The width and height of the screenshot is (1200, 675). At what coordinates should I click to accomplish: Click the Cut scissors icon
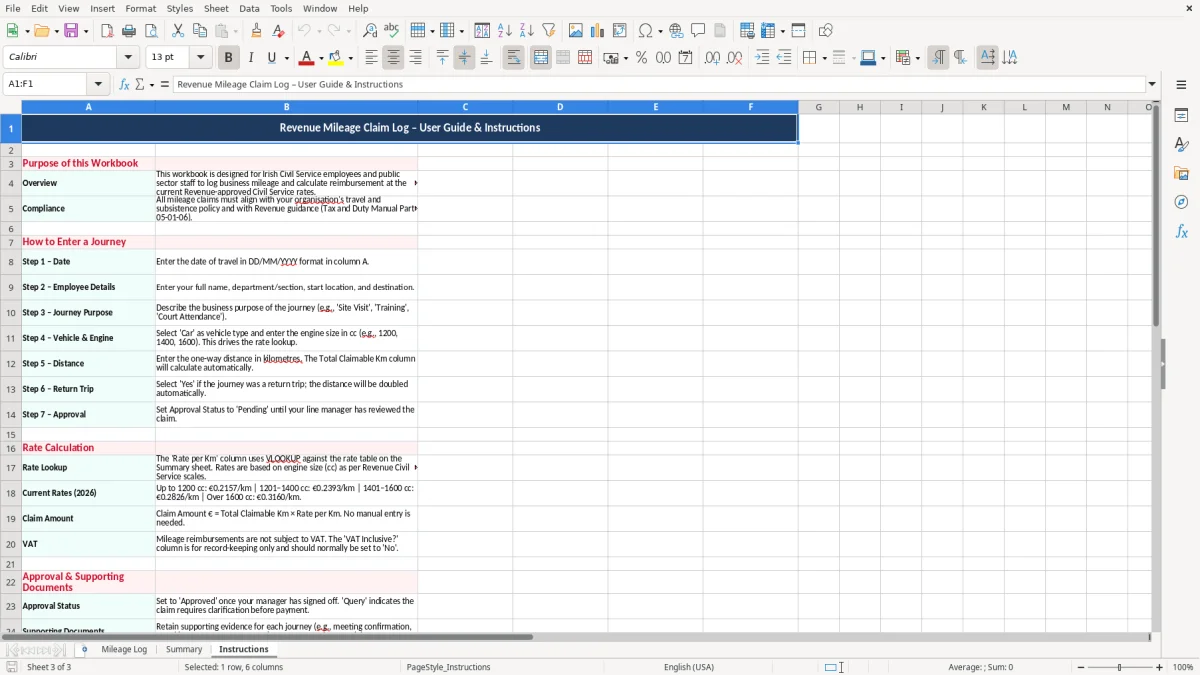click(x=178, y=31)
